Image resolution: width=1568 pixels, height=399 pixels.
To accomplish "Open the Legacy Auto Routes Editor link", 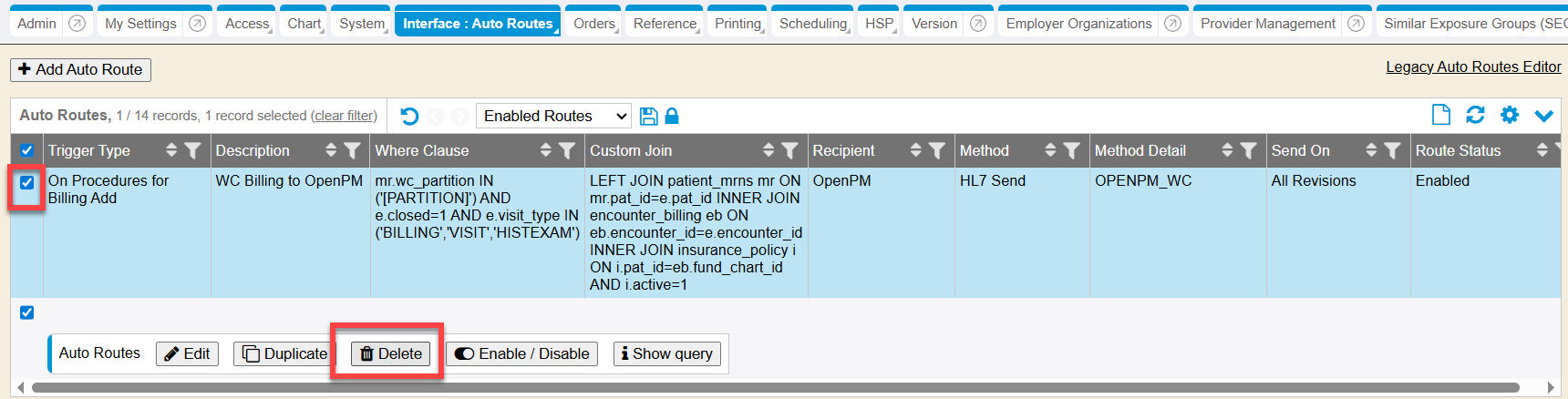I will point(1473,66).
